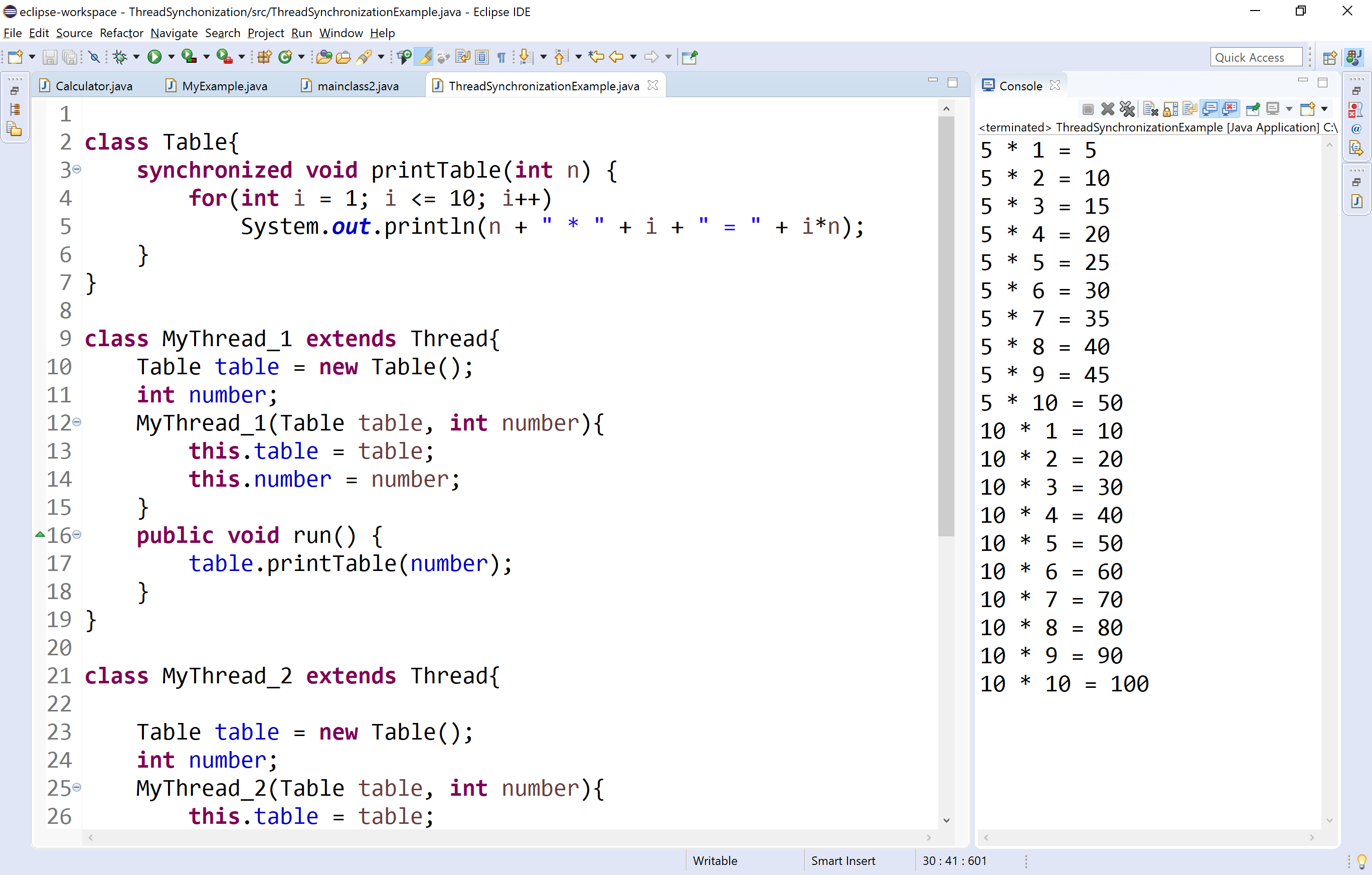Close the ThreadSynchronizationExample.java tab
The image size is (1372, 875).
point(653,85)
